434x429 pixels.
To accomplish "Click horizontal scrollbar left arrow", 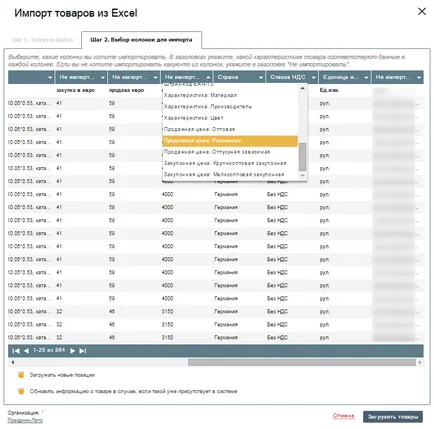I will pyautogui.click(x=13, y=362).
